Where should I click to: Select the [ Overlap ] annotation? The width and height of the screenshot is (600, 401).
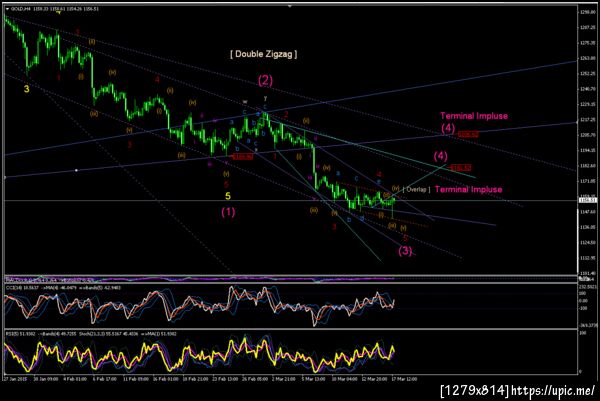417,189
